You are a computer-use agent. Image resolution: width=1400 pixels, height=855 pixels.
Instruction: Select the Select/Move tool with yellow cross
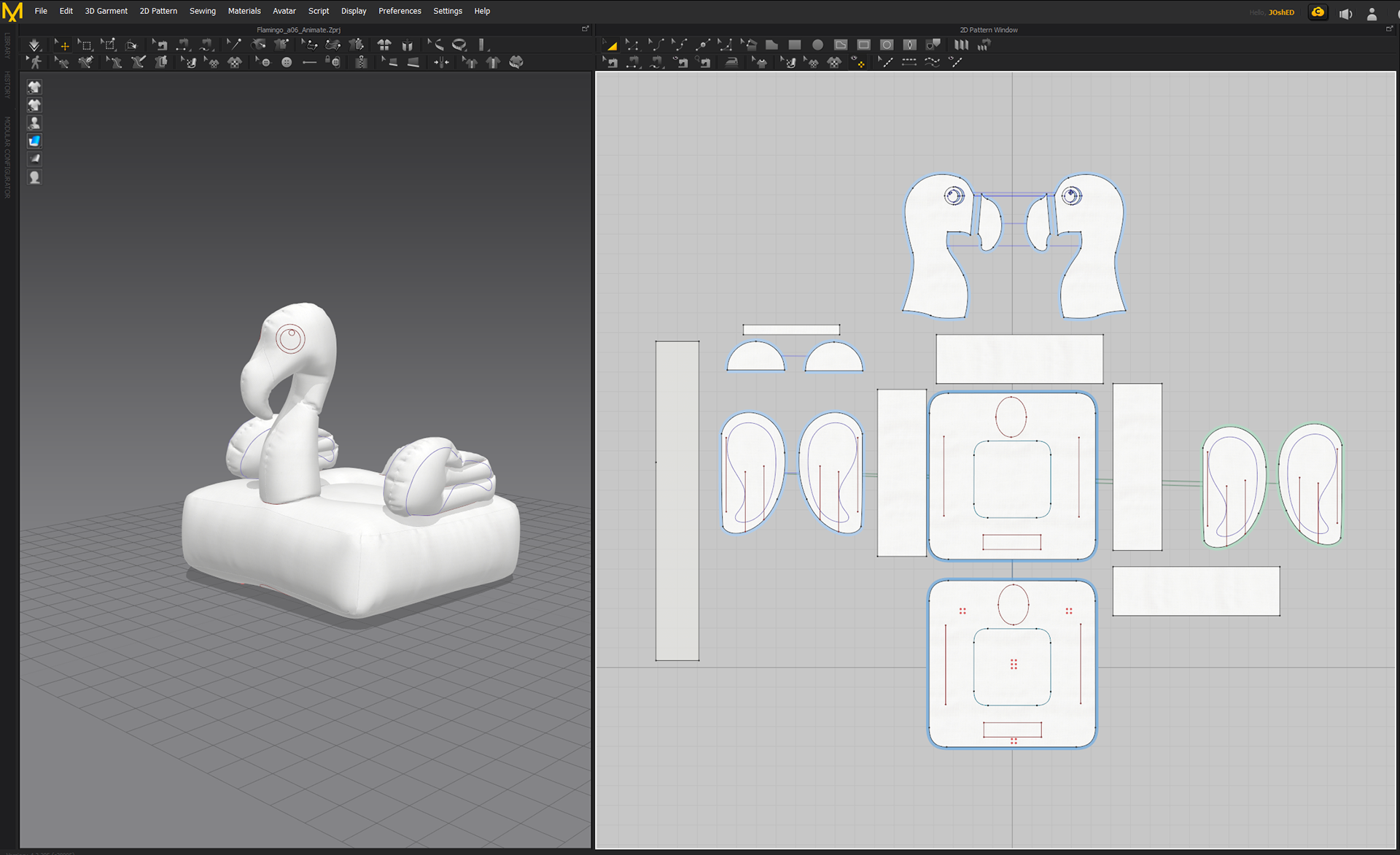tap(62, 45)
